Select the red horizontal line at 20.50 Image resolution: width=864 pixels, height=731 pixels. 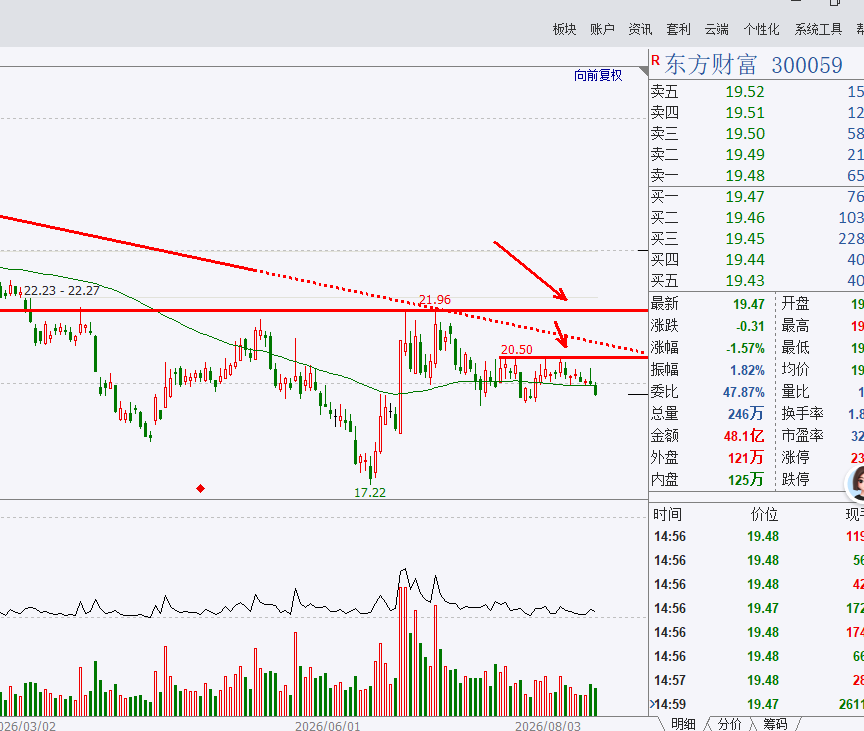tap(574, 358)
